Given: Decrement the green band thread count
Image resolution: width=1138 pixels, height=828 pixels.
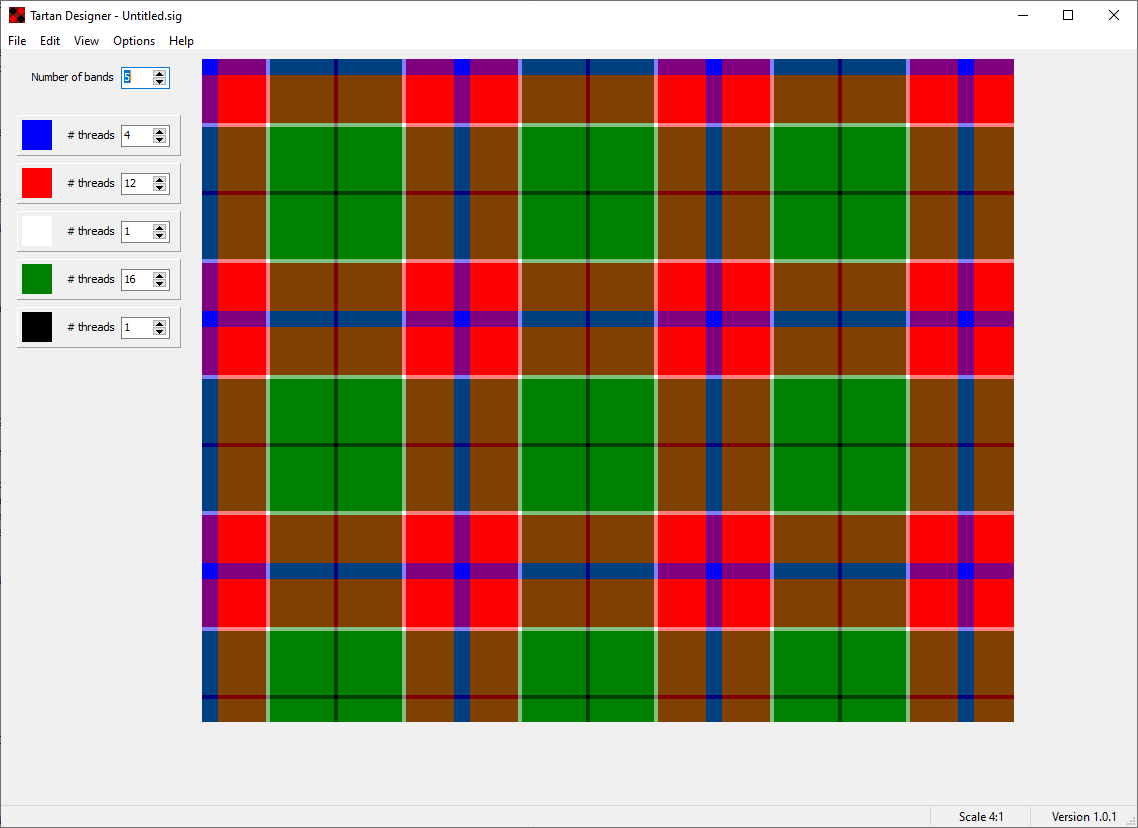Looking at the screenshot, I should [x=160, y=283].
